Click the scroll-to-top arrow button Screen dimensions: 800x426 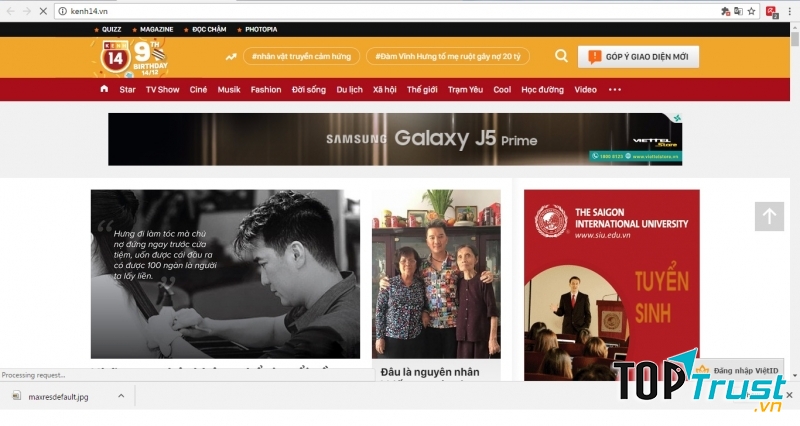tap(769, 216)
